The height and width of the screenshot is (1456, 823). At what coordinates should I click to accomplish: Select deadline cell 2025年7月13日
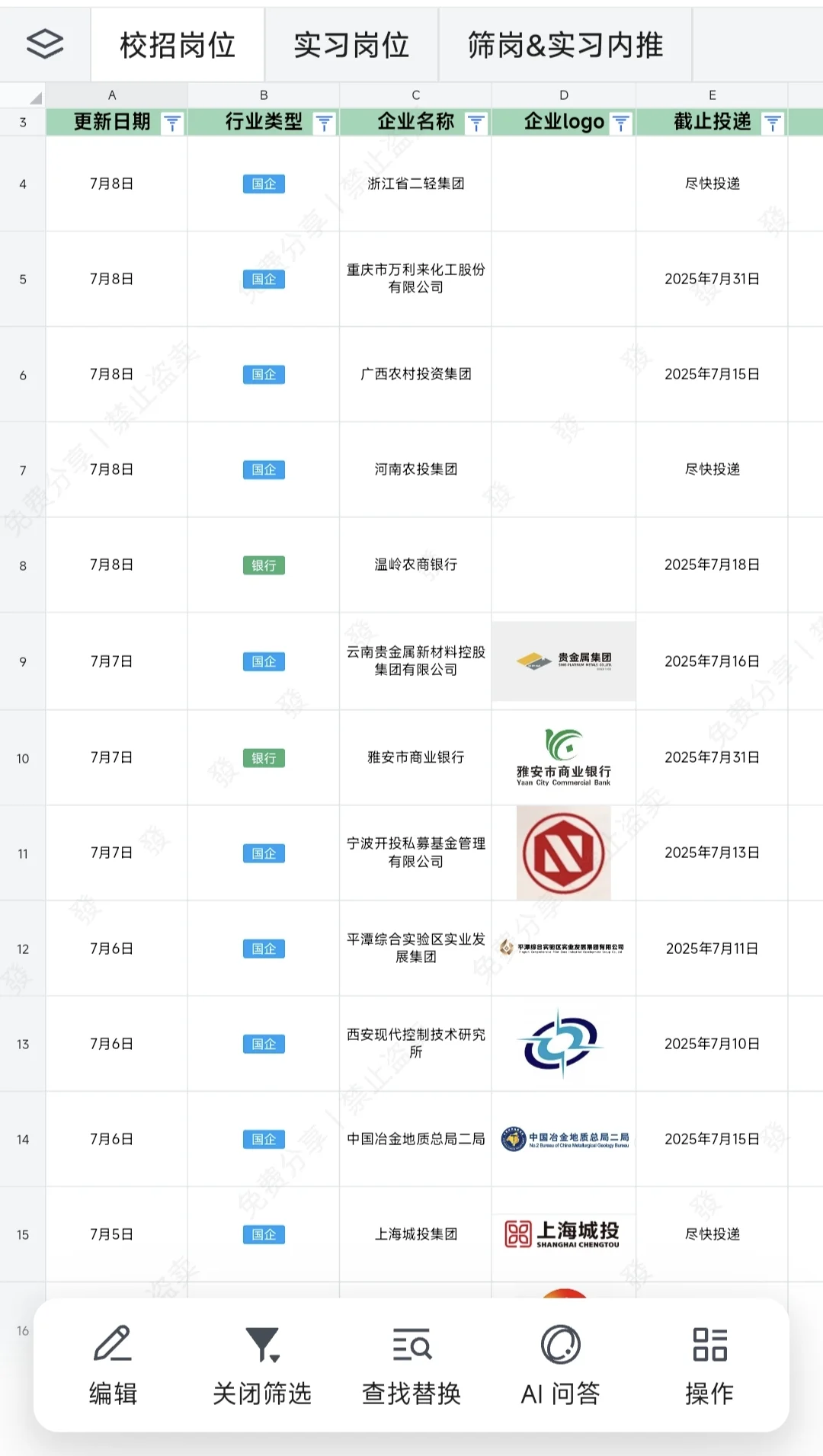(x=713, y=853)
